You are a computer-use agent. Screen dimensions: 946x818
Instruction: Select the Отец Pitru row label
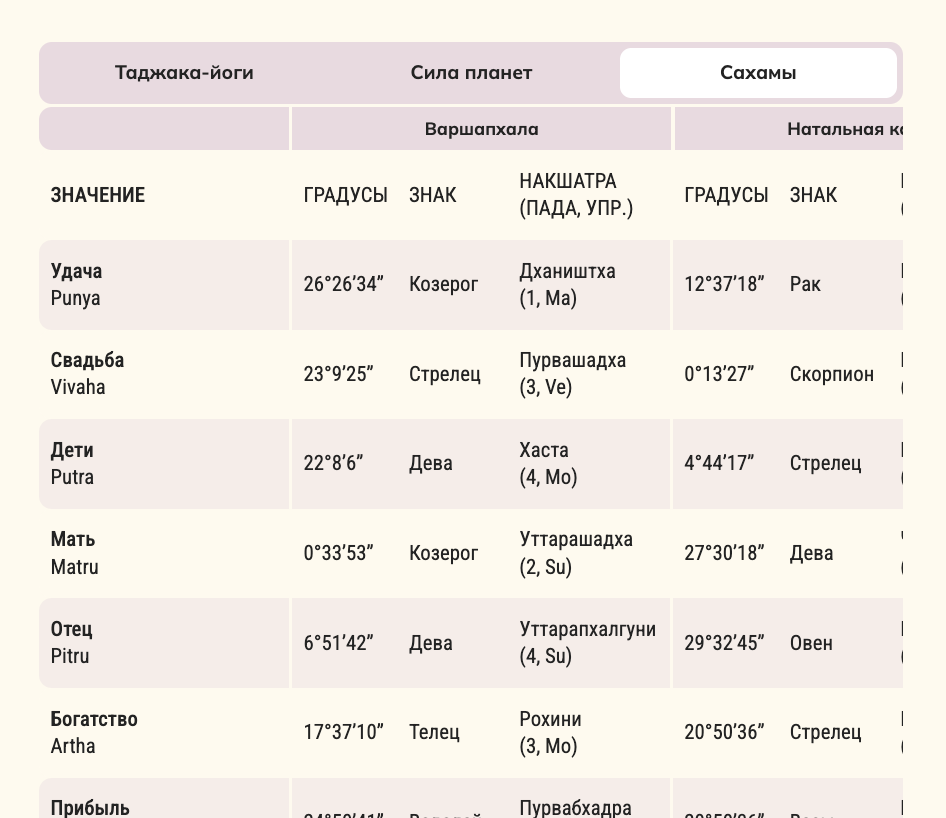[72, 642]
